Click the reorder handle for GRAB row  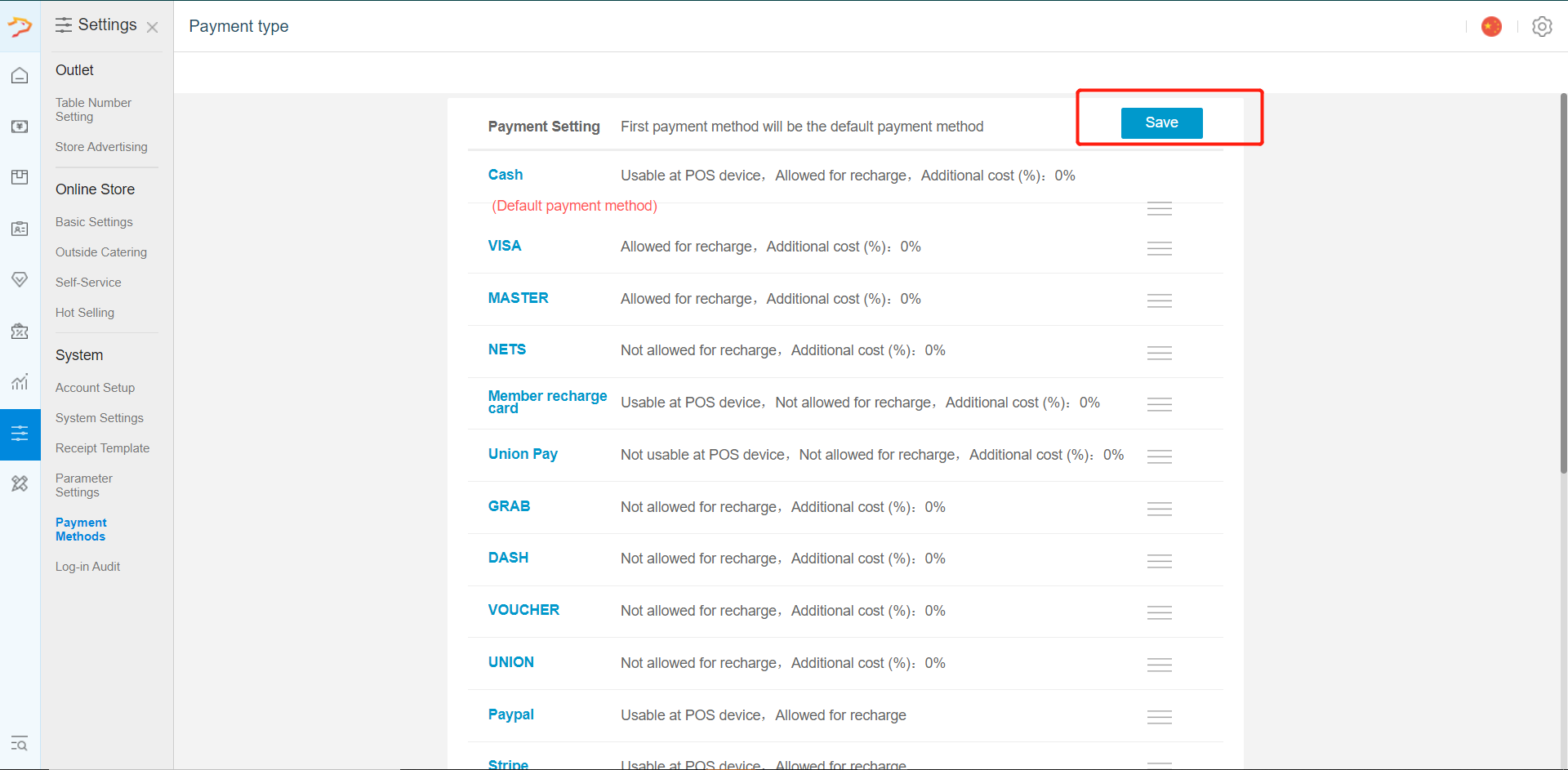tap(1159, 509)
